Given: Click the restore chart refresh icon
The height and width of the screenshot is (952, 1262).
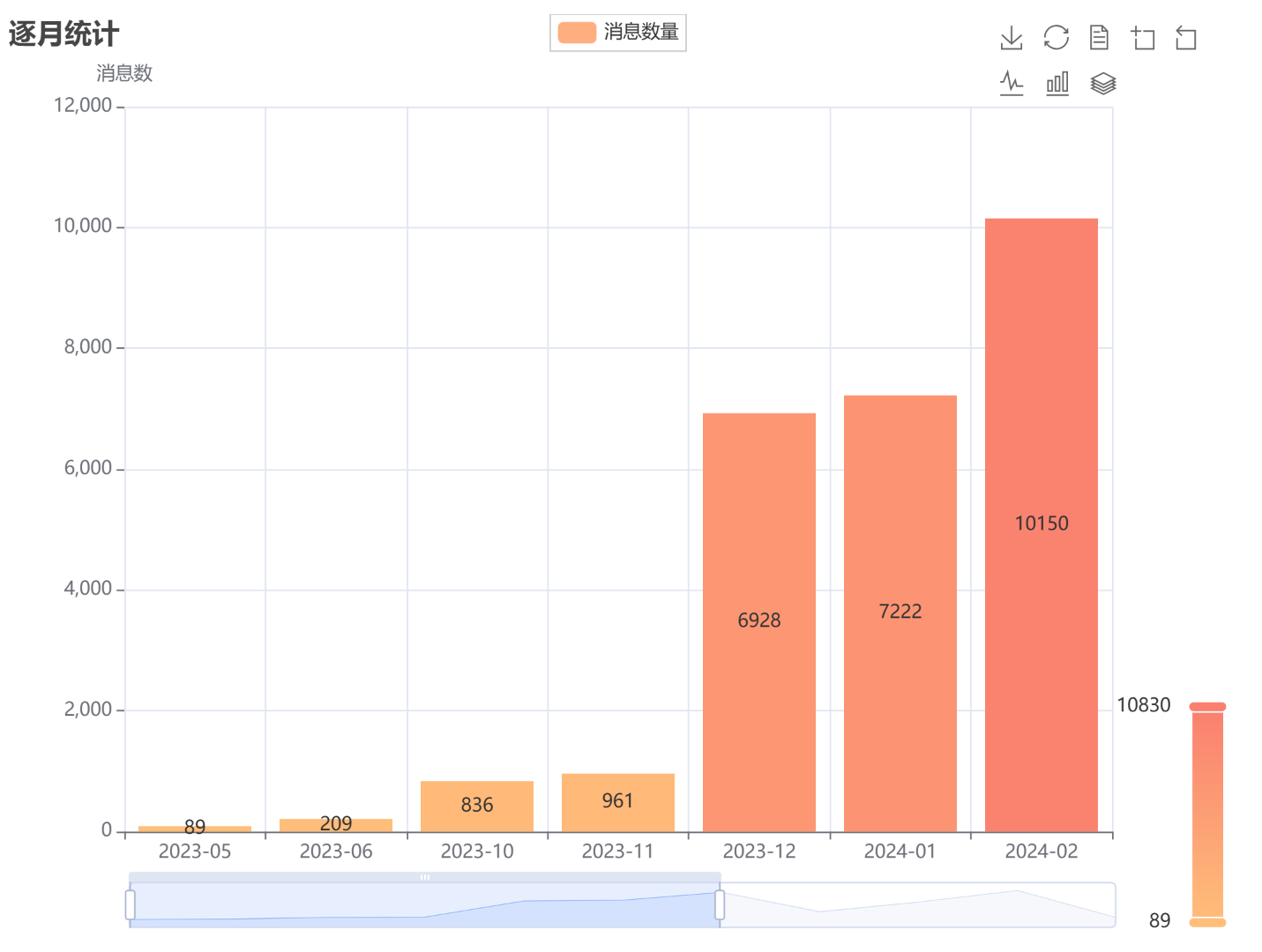Looking at the screenshot, I should 1056,38.
